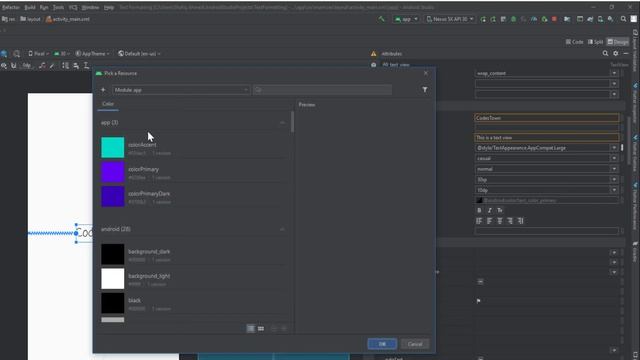Open the filter funnel in Pick a Resource
The height and width of the screenshot is (360, 640).
pos(424,89)
